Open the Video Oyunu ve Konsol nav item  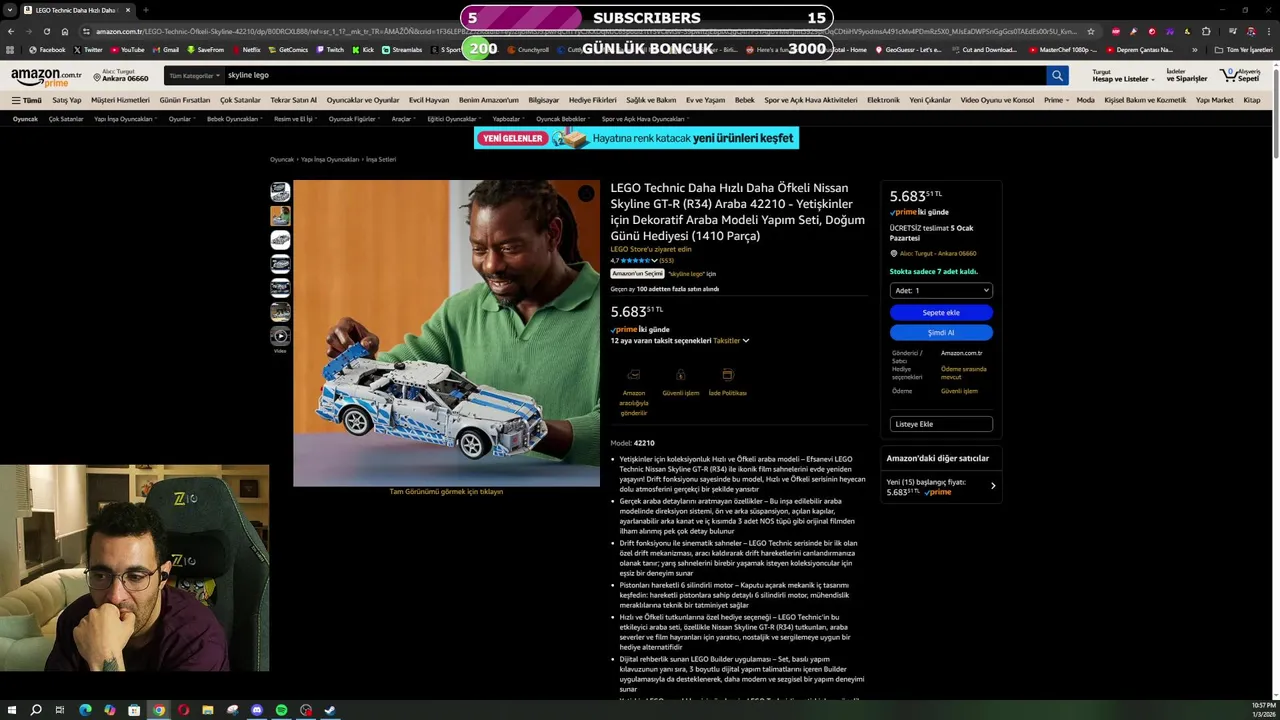click(997, 100)
